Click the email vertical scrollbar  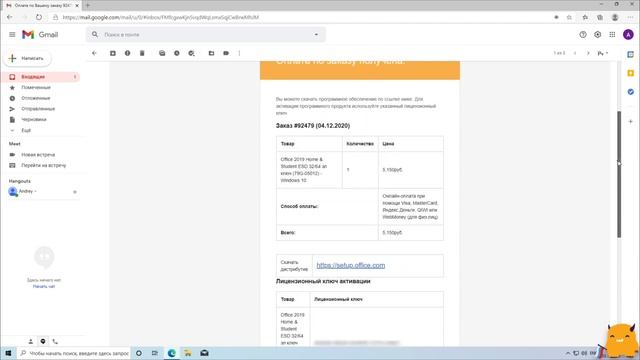click(619, 174)
